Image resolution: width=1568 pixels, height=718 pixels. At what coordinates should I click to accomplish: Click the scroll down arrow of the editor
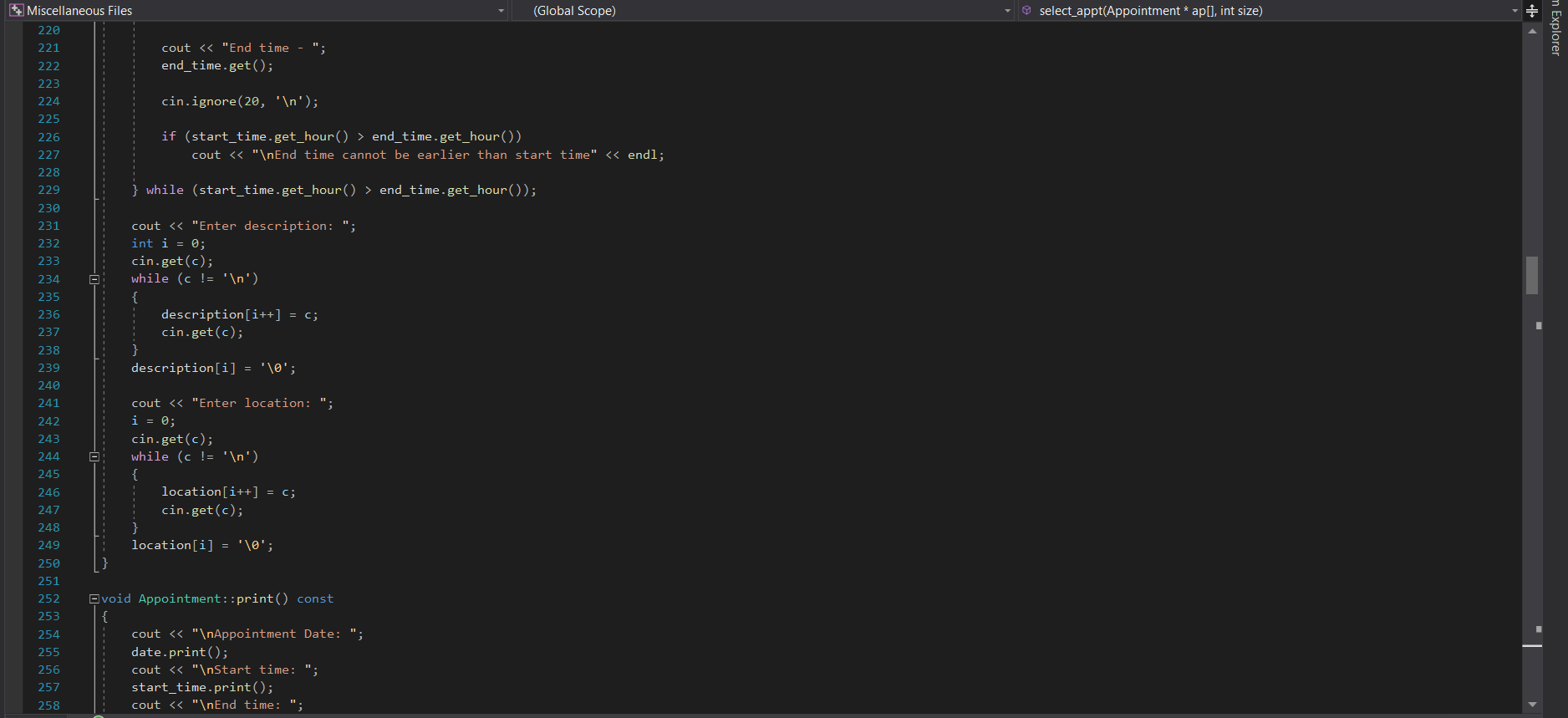(x=1532, y=705)
